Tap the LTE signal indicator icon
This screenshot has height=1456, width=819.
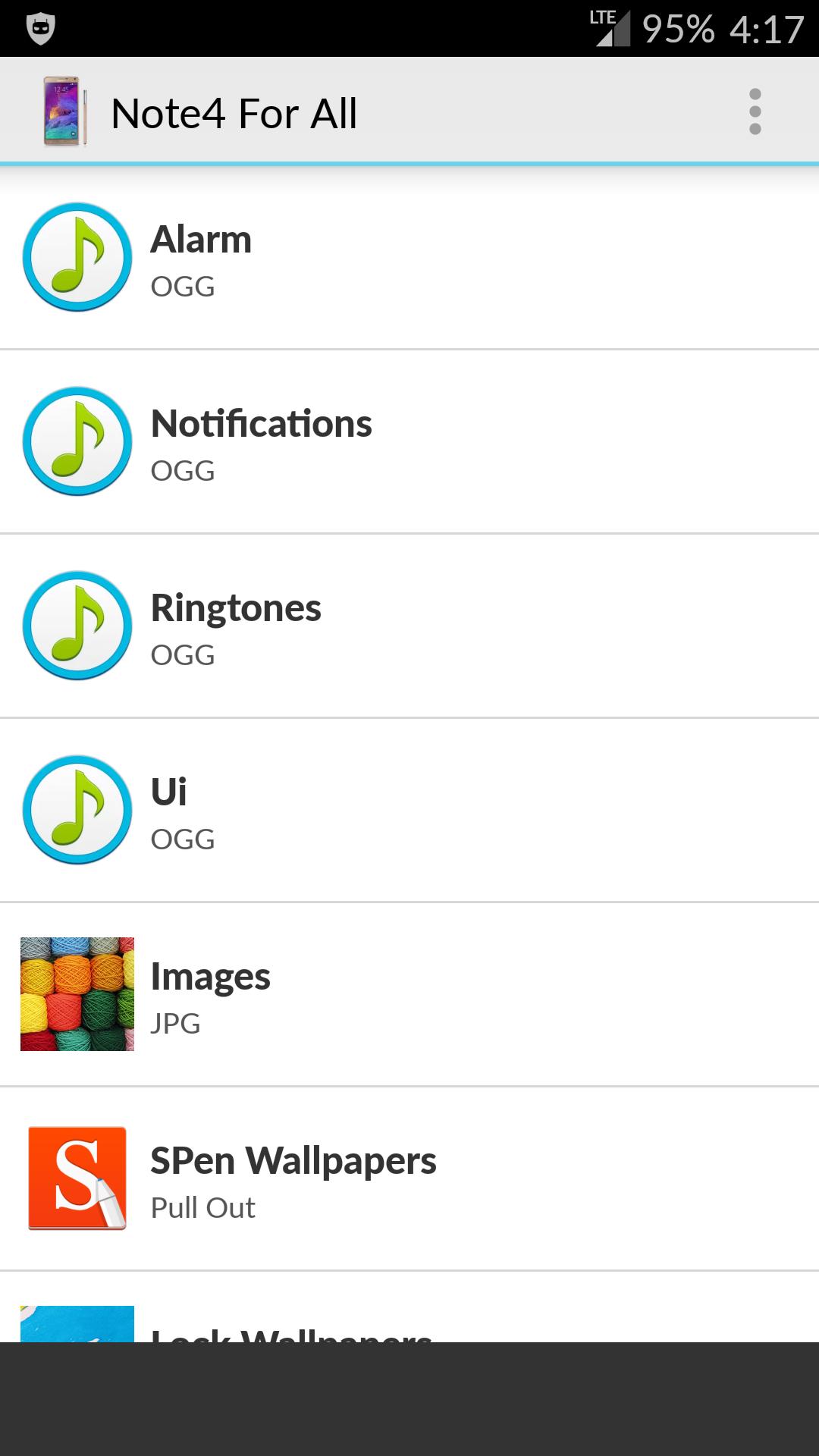point(611,29)
